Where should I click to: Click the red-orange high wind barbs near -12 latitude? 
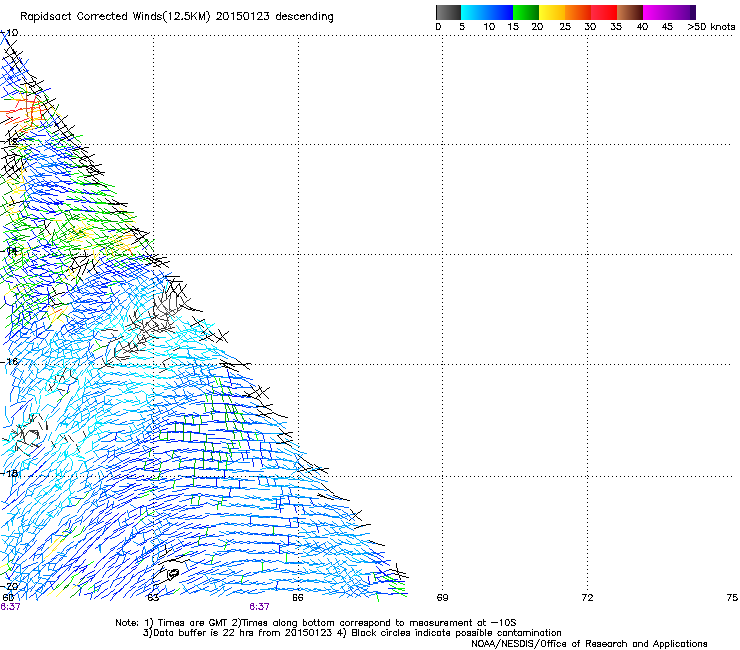pyautogui.click(x=24, y=112)
